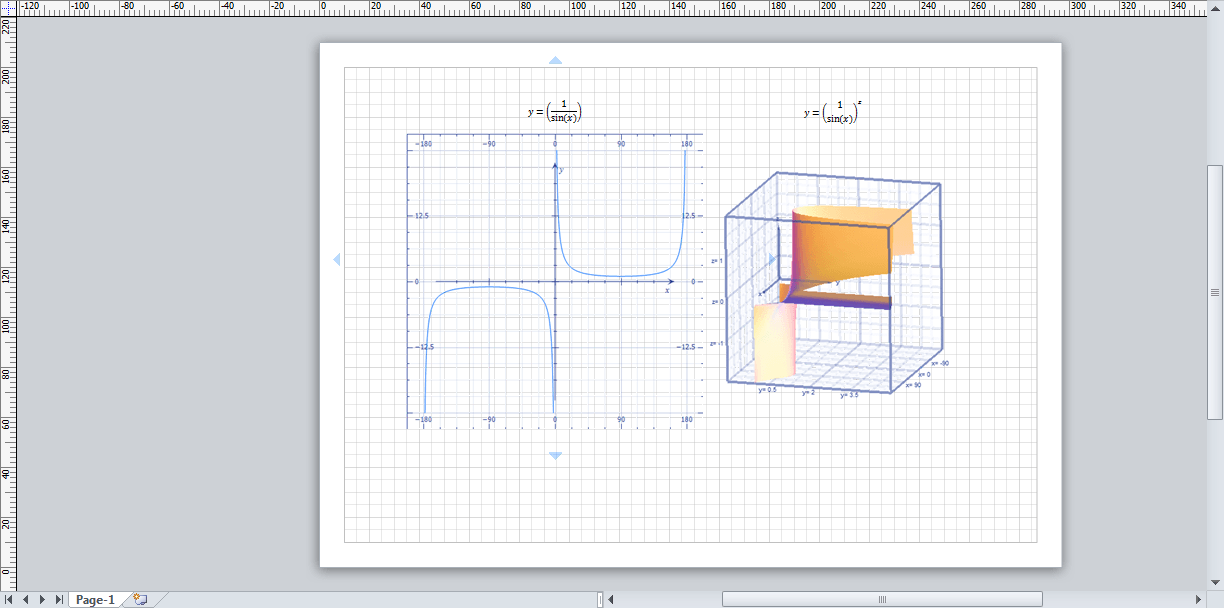Click the top AutoSize page arrow
The image size is (1224, 608).
[x=555, y=60]
